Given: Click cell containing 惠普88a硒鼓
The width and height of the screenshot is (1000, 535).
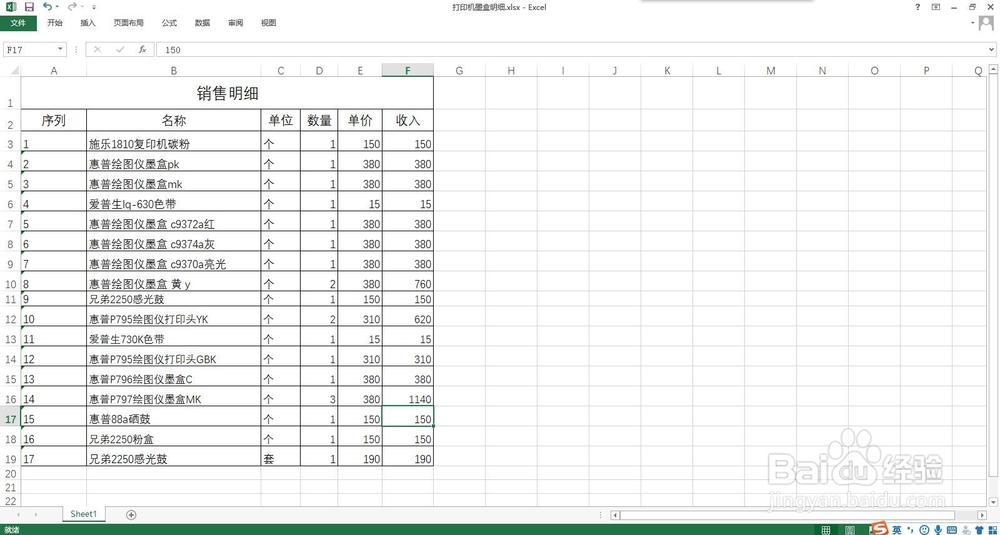Looking at the screenshot, I should (173, 418).
